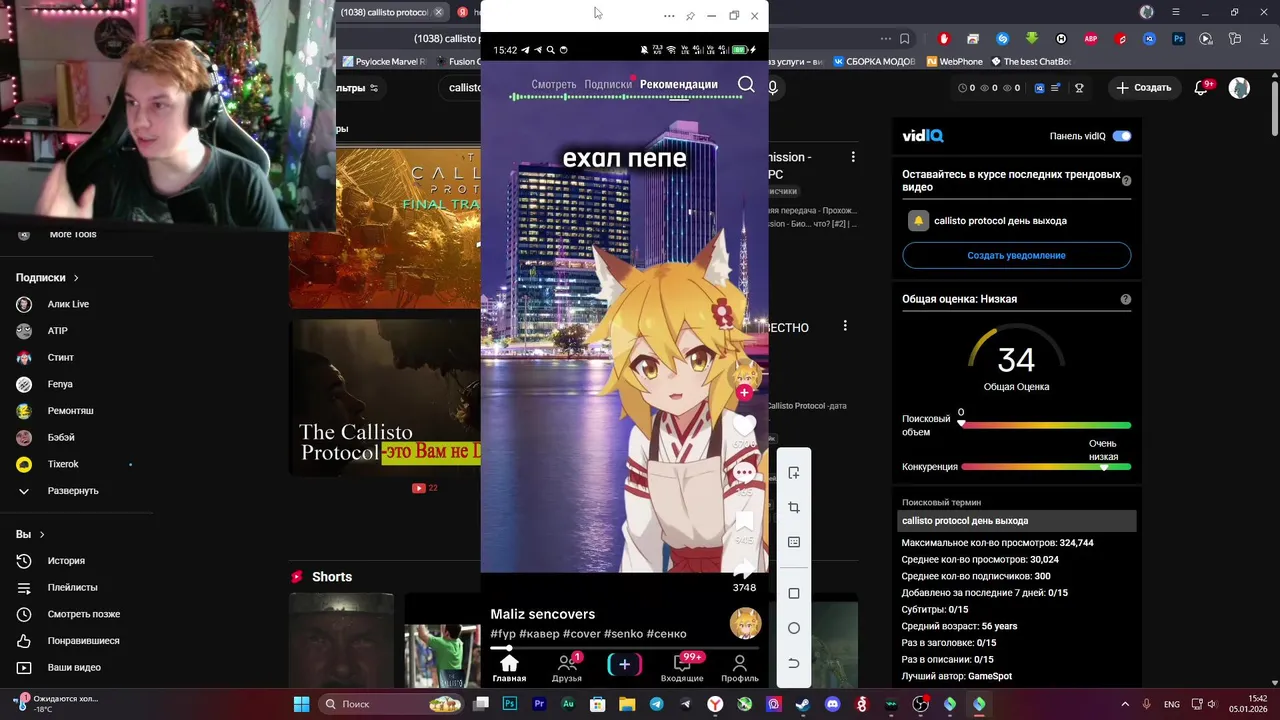
Task: Tap the plus create button in TikTok
Action: coord(625,664)
